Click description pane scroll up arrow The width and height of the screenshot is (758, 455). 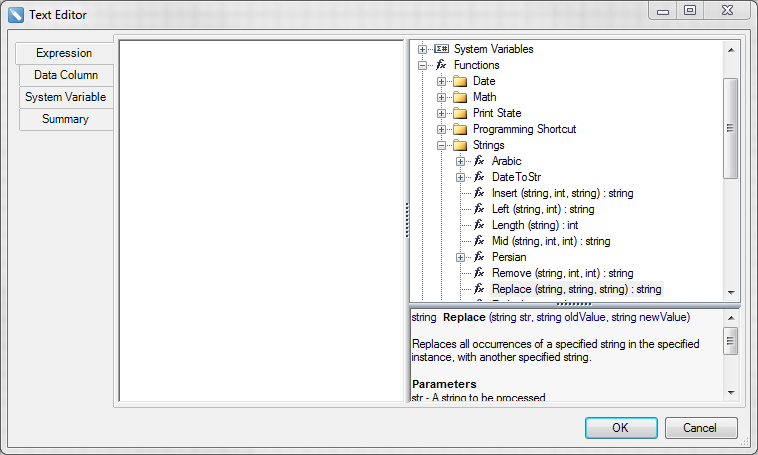730,318
